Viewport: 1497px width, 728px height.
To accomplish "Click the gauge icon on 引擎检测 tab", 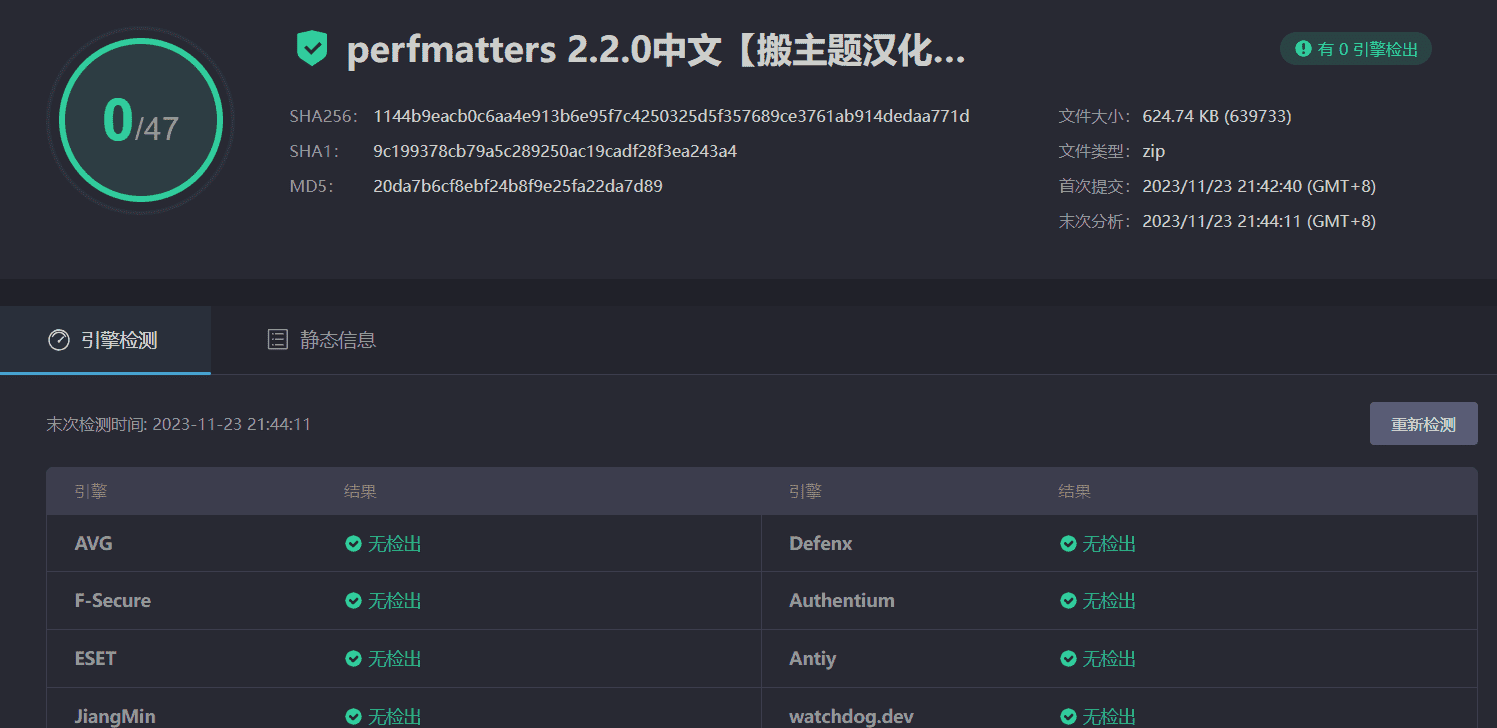I will pyautogui.click(x=59, y=340).
